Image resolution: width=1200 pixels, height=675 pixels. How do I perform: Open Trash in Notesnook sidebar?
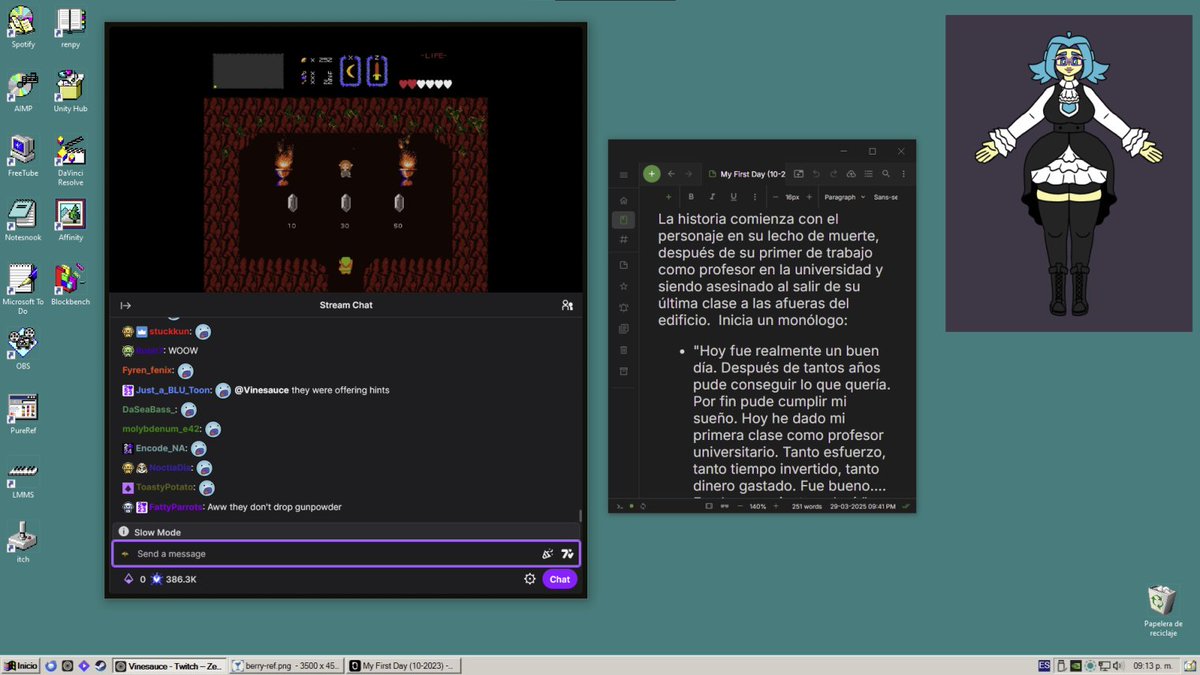(624, 349)
